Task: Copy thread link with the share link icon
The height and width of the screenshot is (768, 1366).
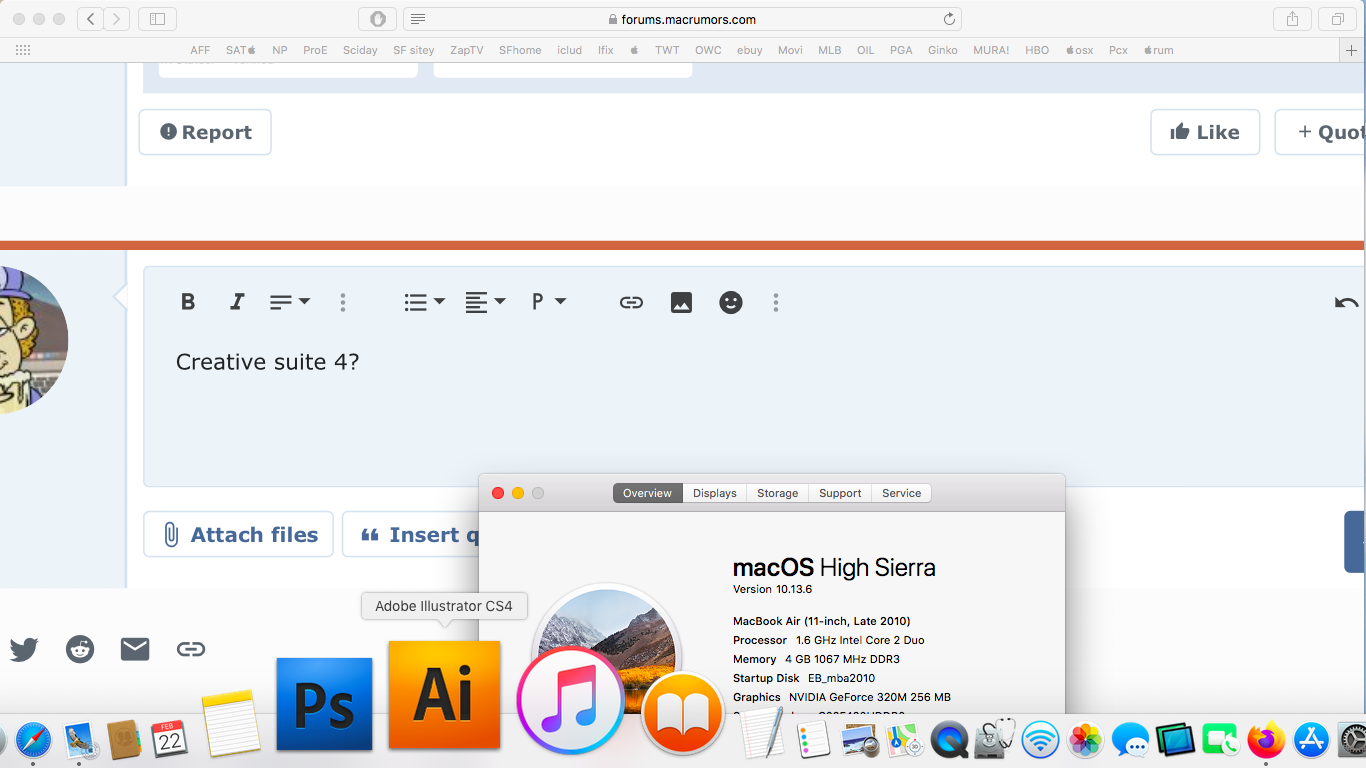Action: [x=191, y=649]
